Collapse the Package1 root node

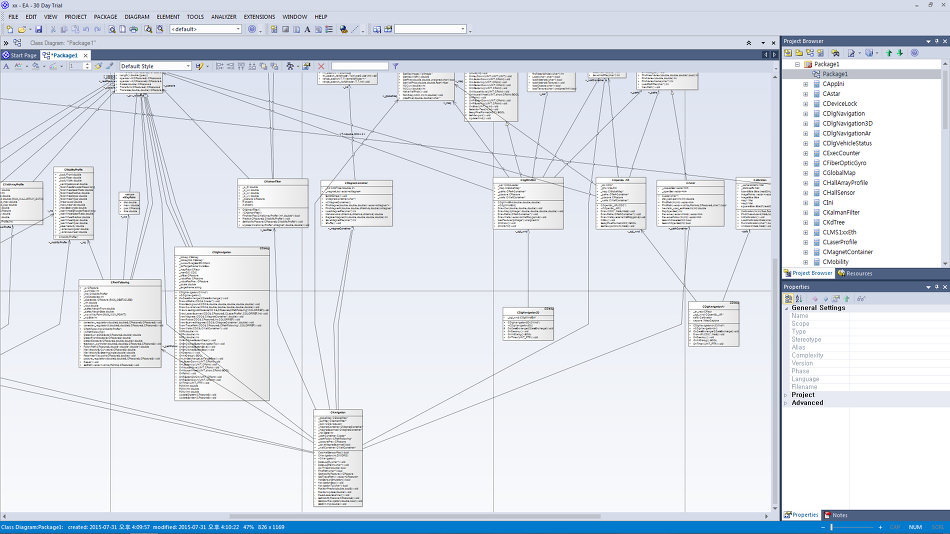pos(797,64)
